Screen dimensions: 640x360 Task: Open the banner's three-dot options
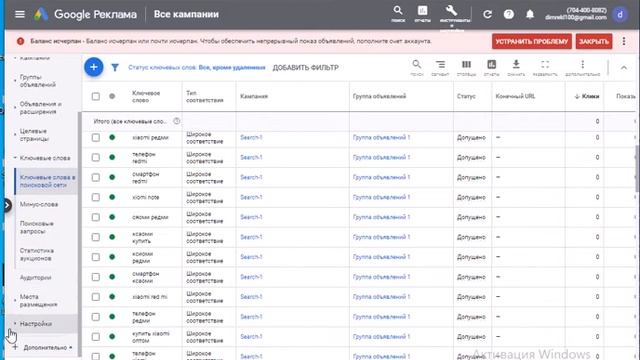[624, 41]
